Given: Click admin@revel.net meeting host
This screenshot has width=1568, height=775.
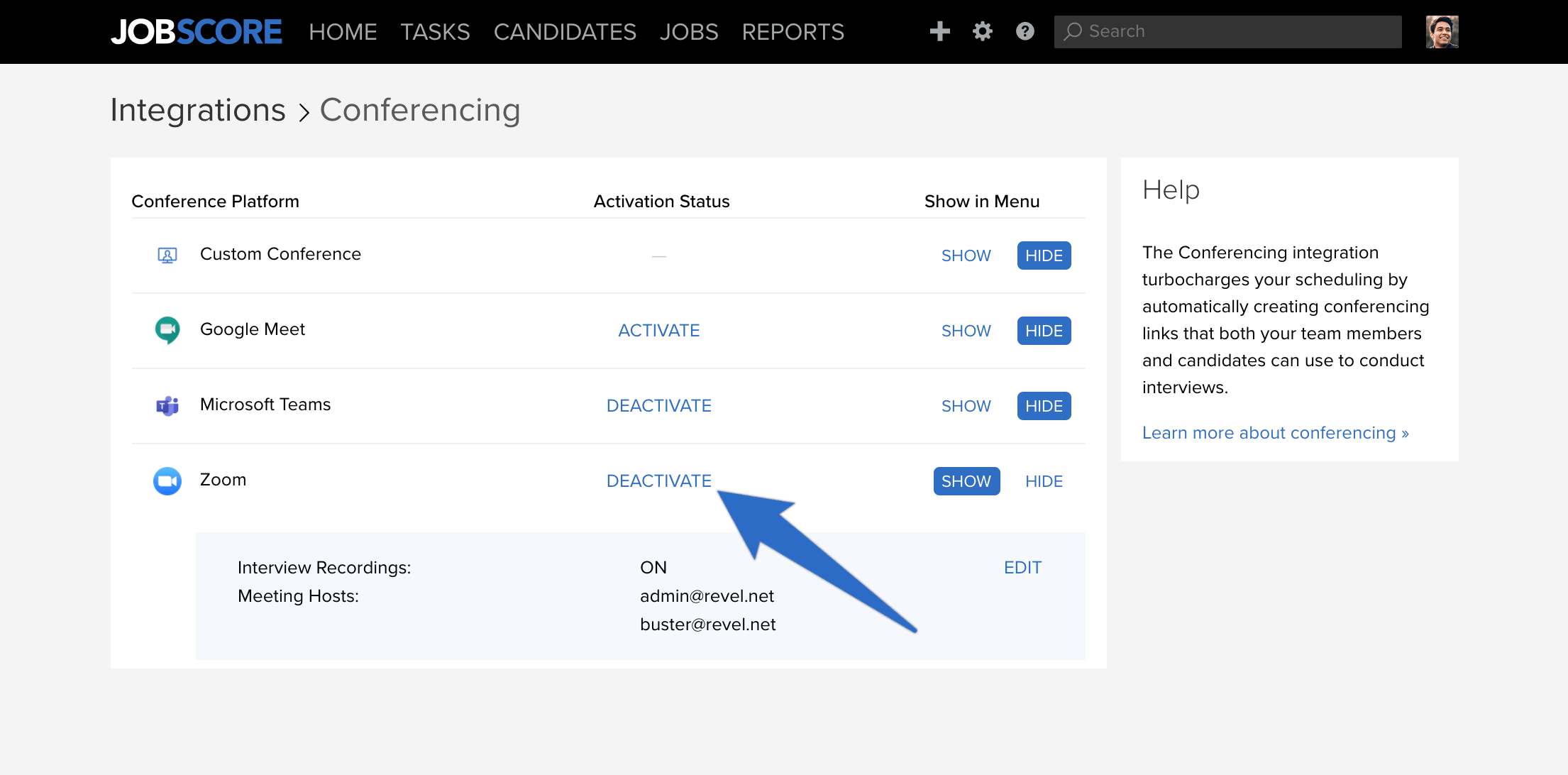Looking at the screenshot, I should tap(707, 596).
